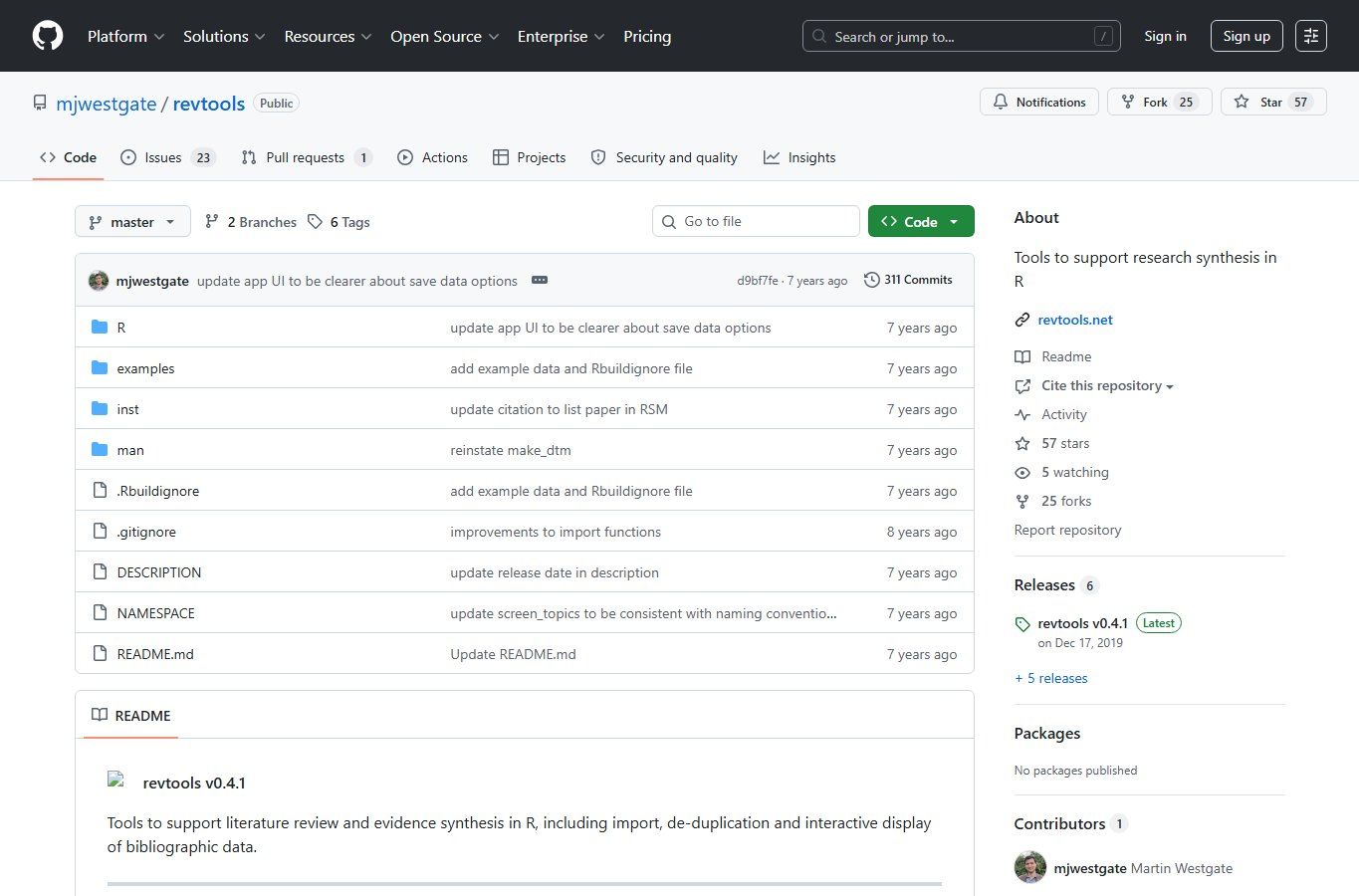Click the search magnifier icon in header
1359x896 pixels.
[x=819, y=36]
